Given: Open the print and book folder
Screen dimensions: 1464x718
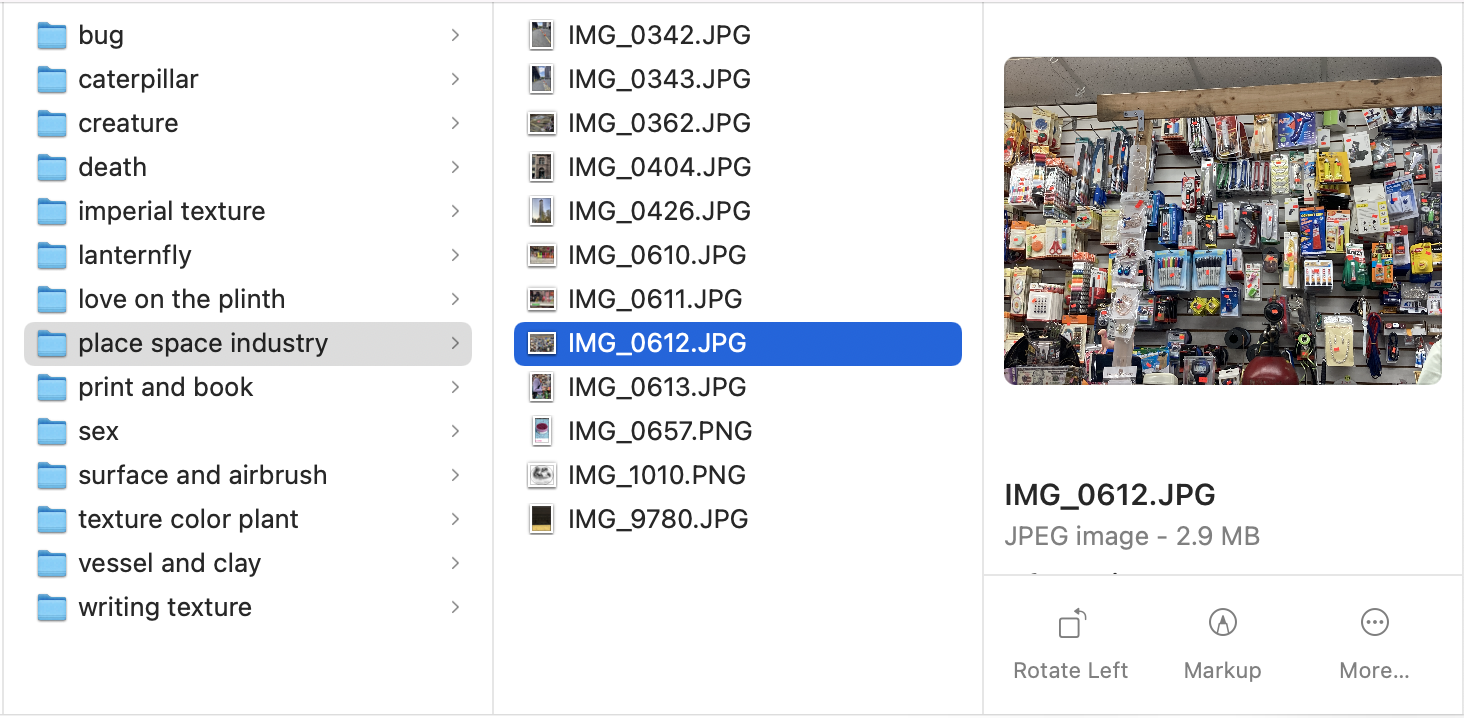Looking at the screenshot, I should (166, 387).
